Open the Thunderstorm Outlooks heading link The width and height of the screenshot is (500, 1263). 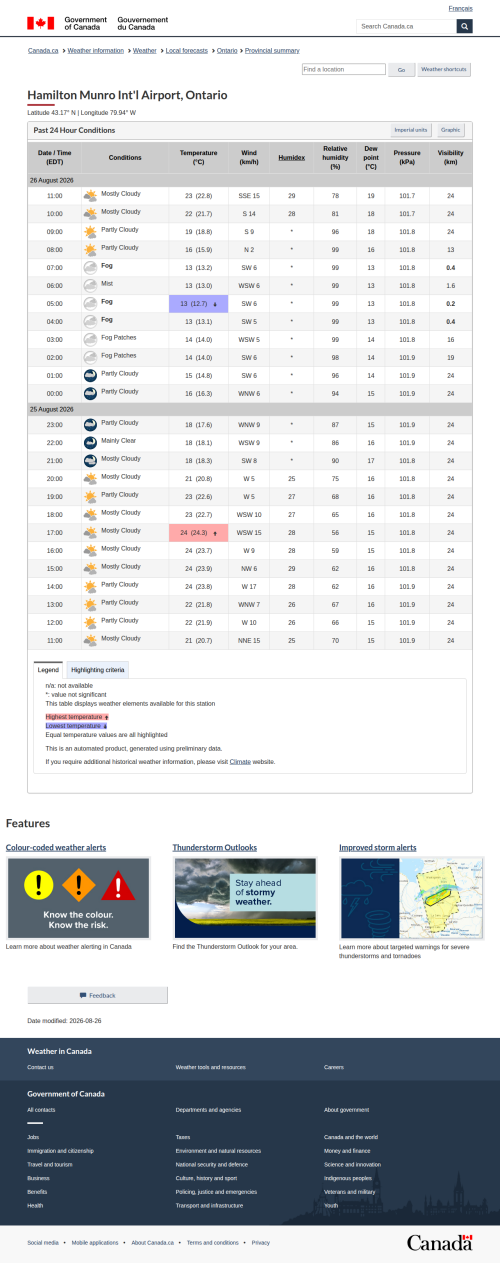pyautogui.click(x=215, y=848)
